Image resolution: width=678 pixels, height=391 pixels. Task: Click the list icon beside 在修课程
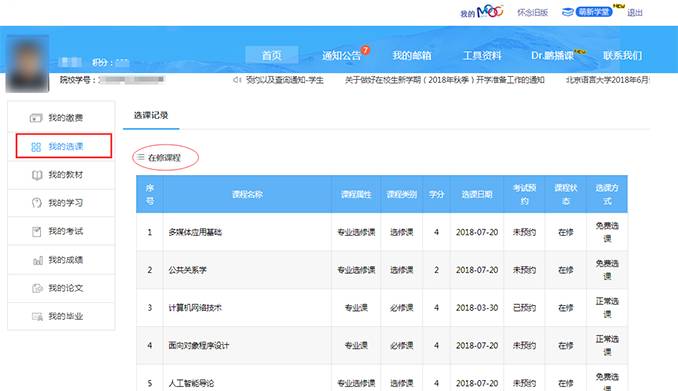(141, 157)
